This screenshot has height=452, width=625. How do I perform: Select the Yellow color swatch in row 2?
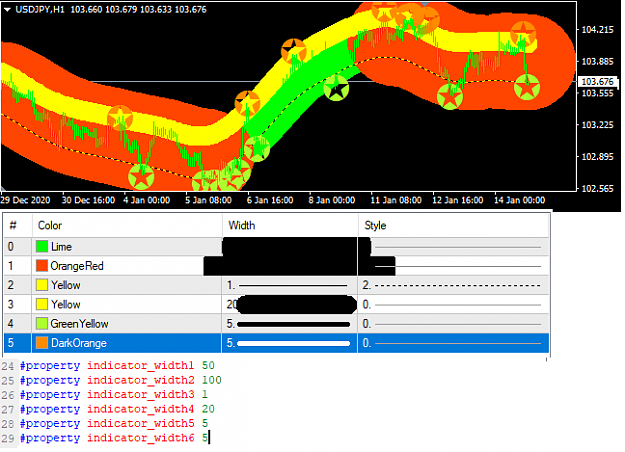pyautogui.click(x=42, y=285)
